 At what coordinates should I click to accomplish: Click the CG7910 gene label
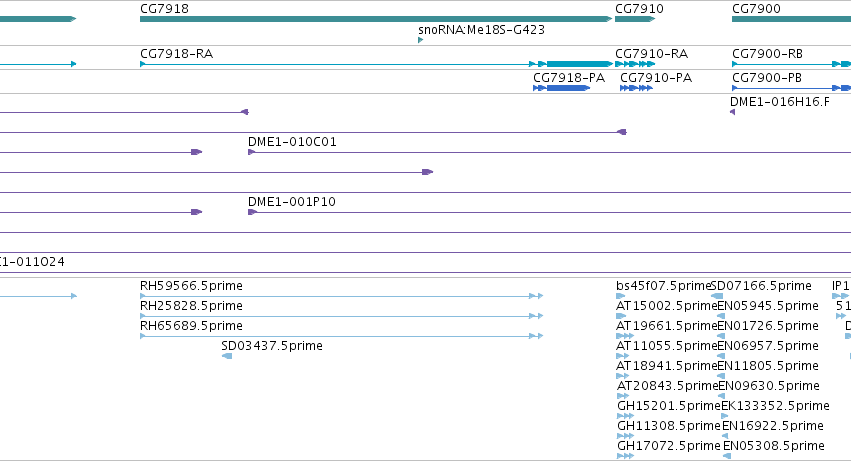(639, 9)
